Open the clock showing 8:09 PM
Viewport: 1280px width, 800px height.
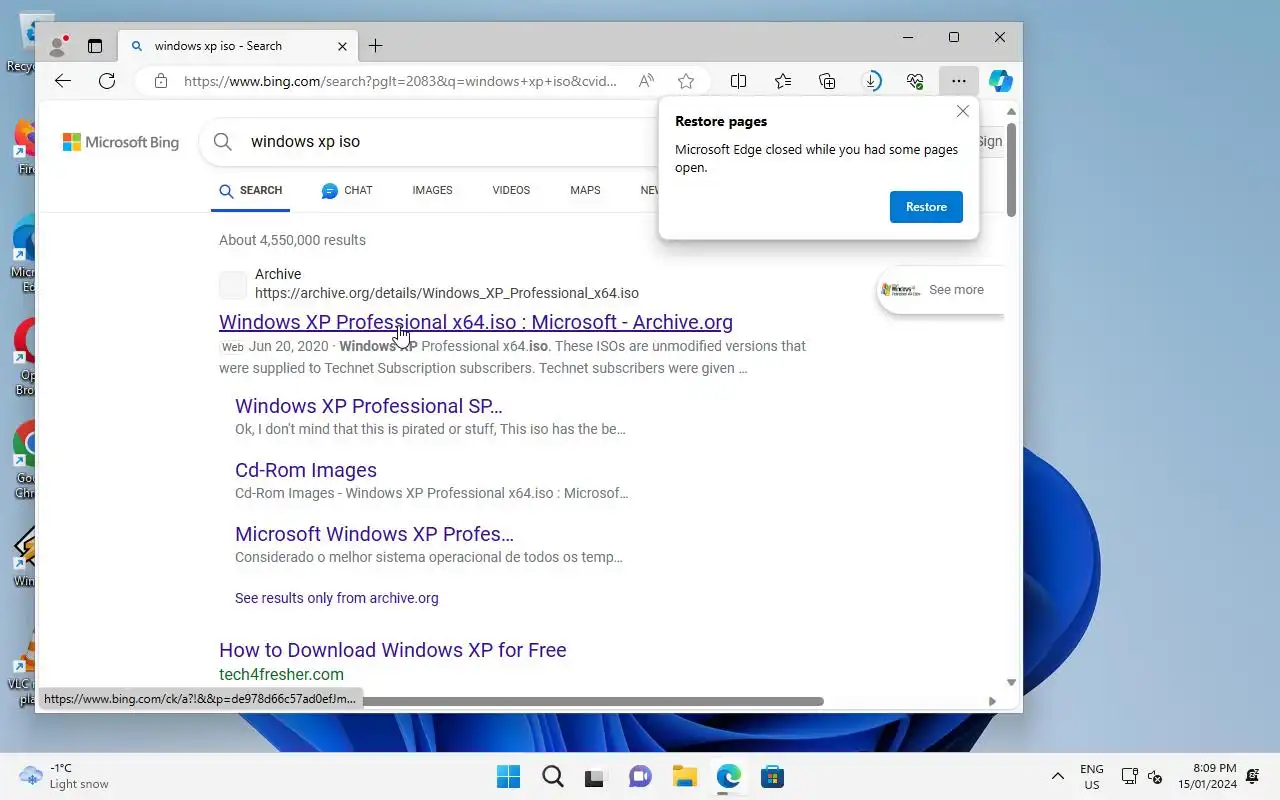click(x=1207, y=777)
